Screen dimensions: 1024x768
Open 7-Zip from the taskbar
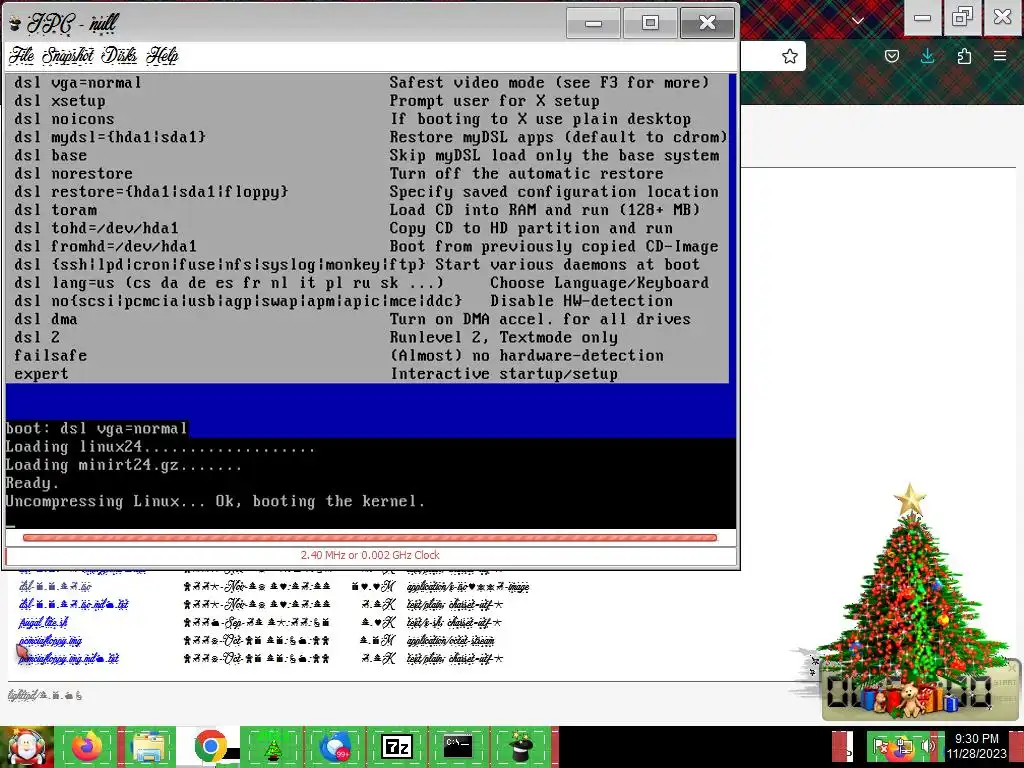pos(396,746)
